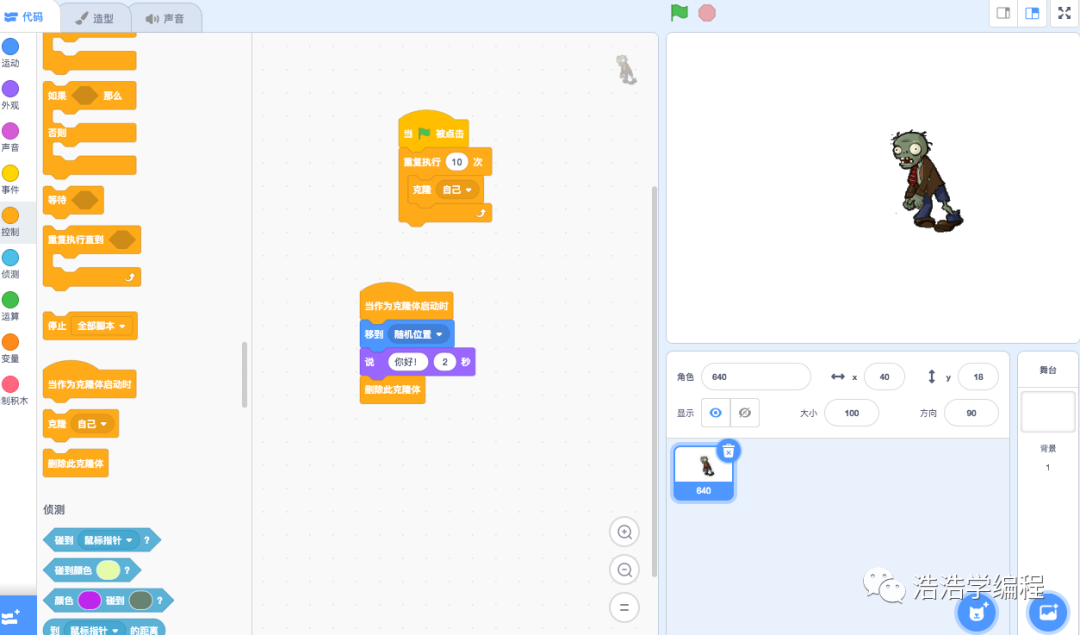Open the 造型 costumes tab
Viewport: 1080px width, 635px height.
coord(94,18)
